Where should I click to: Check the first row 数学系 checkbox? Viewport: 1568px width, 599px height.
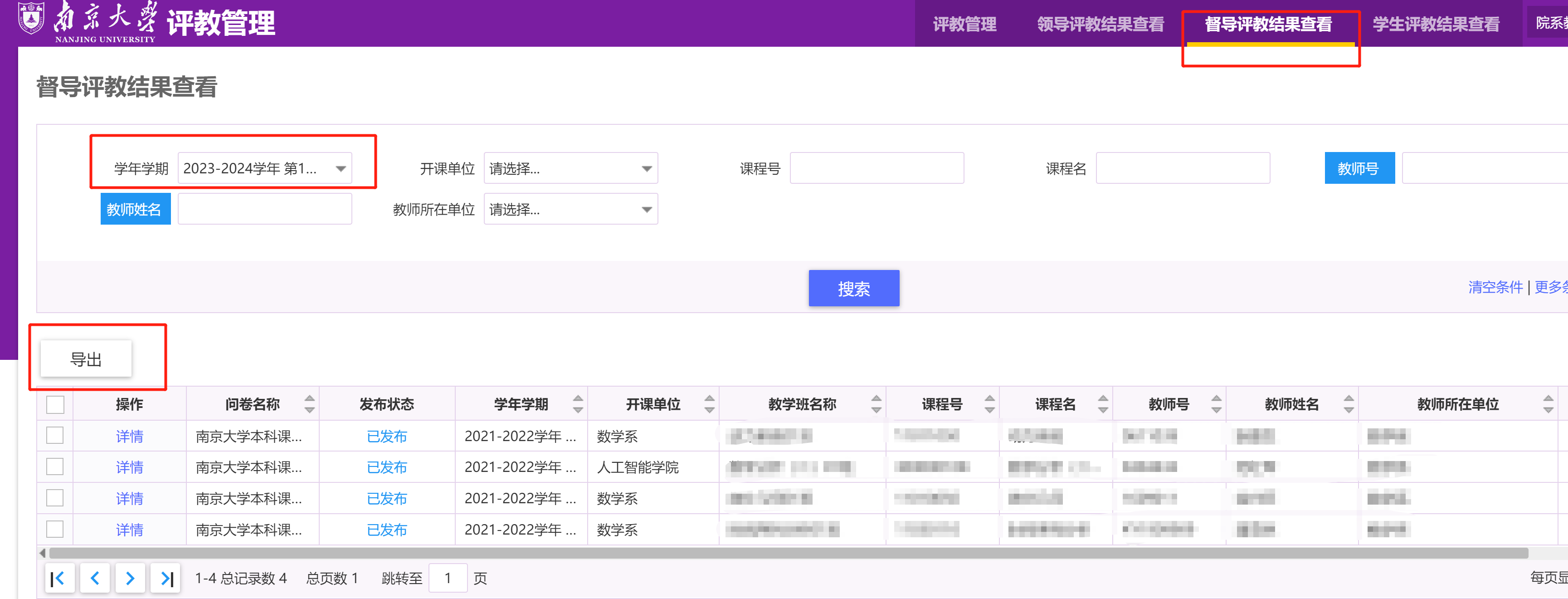tap(55, 436)
